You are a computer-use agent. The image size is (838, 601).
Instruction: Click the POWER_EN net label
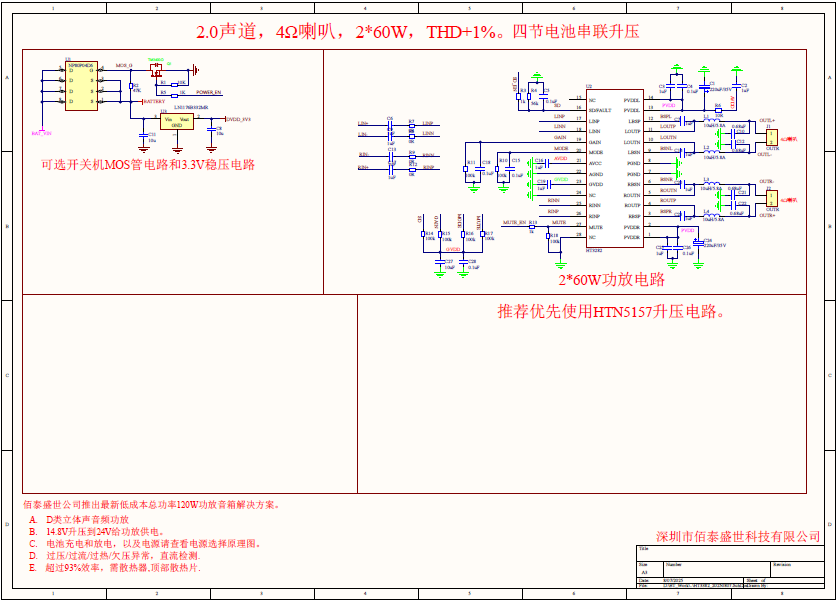pyautogui.click(x=209, y=92)
